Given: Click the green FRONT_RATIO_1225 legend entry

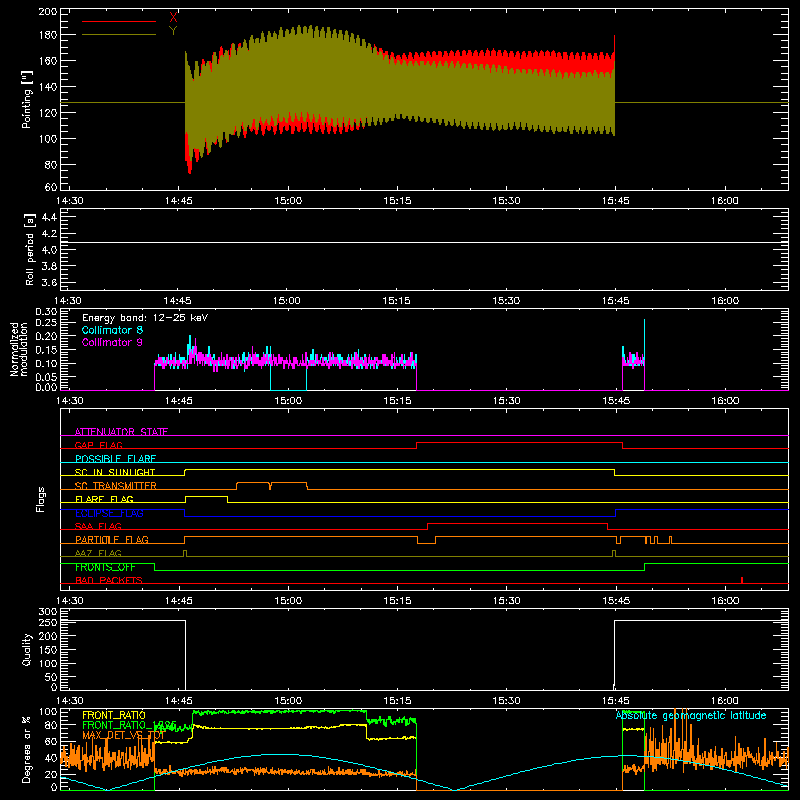Looking at the screenshot, I should 129,725.
